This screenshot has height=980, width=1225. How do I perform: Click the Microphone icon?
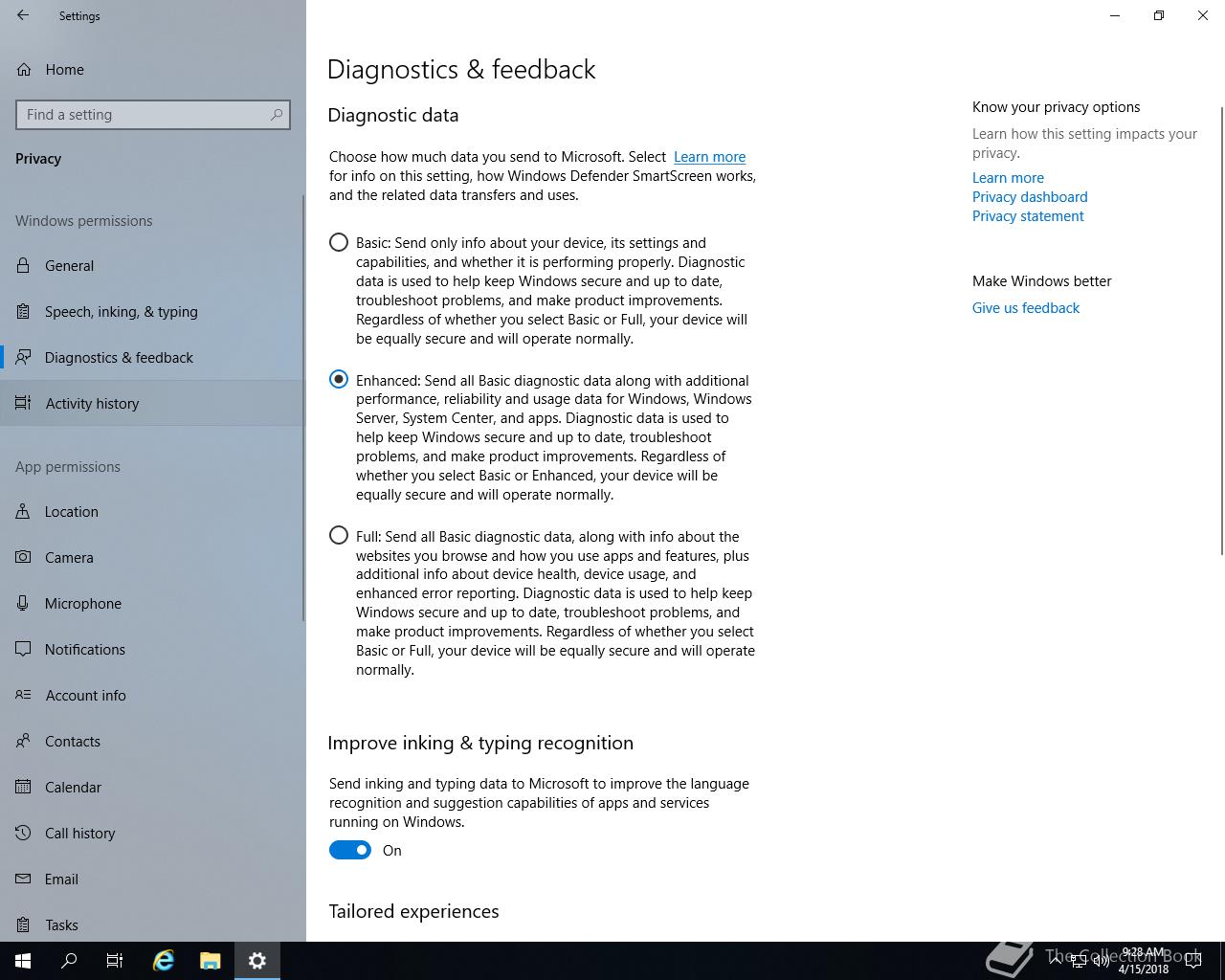(23, 603)
